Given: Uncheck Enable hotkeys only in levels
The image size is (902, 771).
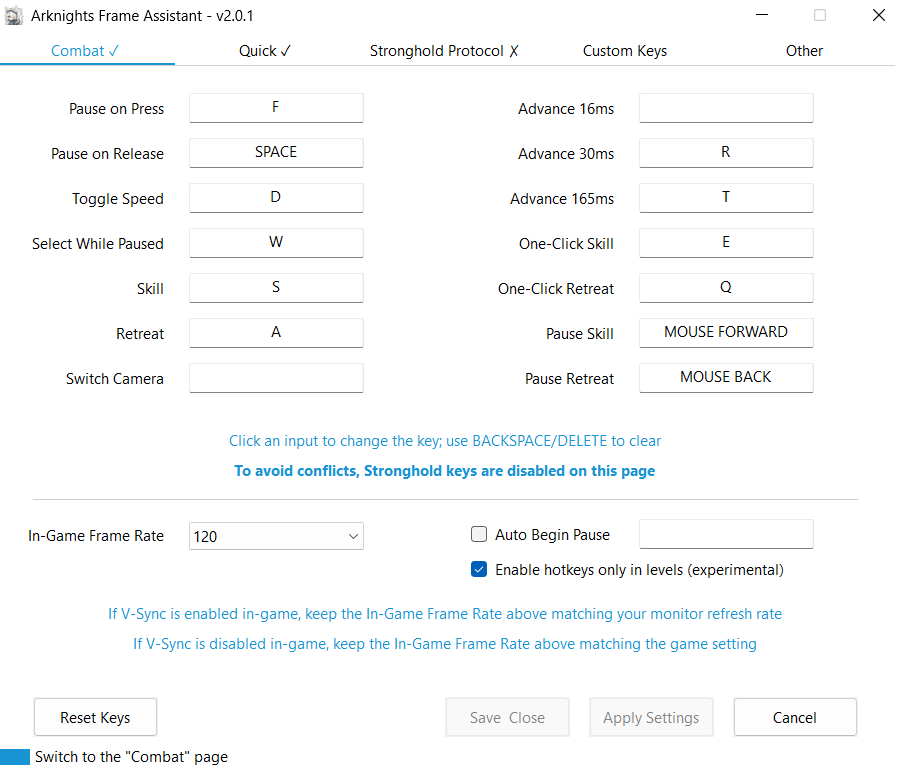Looking at the screenshot, I should (x=479, y=570).
